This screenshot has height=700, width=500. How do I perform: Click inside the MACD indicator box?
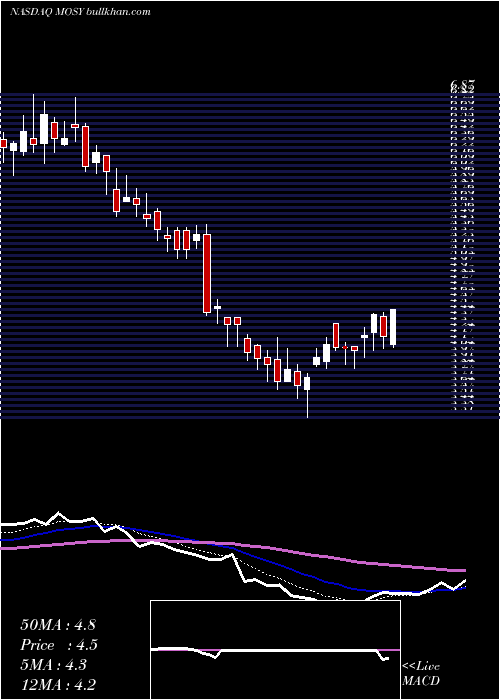click(x=275, y=650)
